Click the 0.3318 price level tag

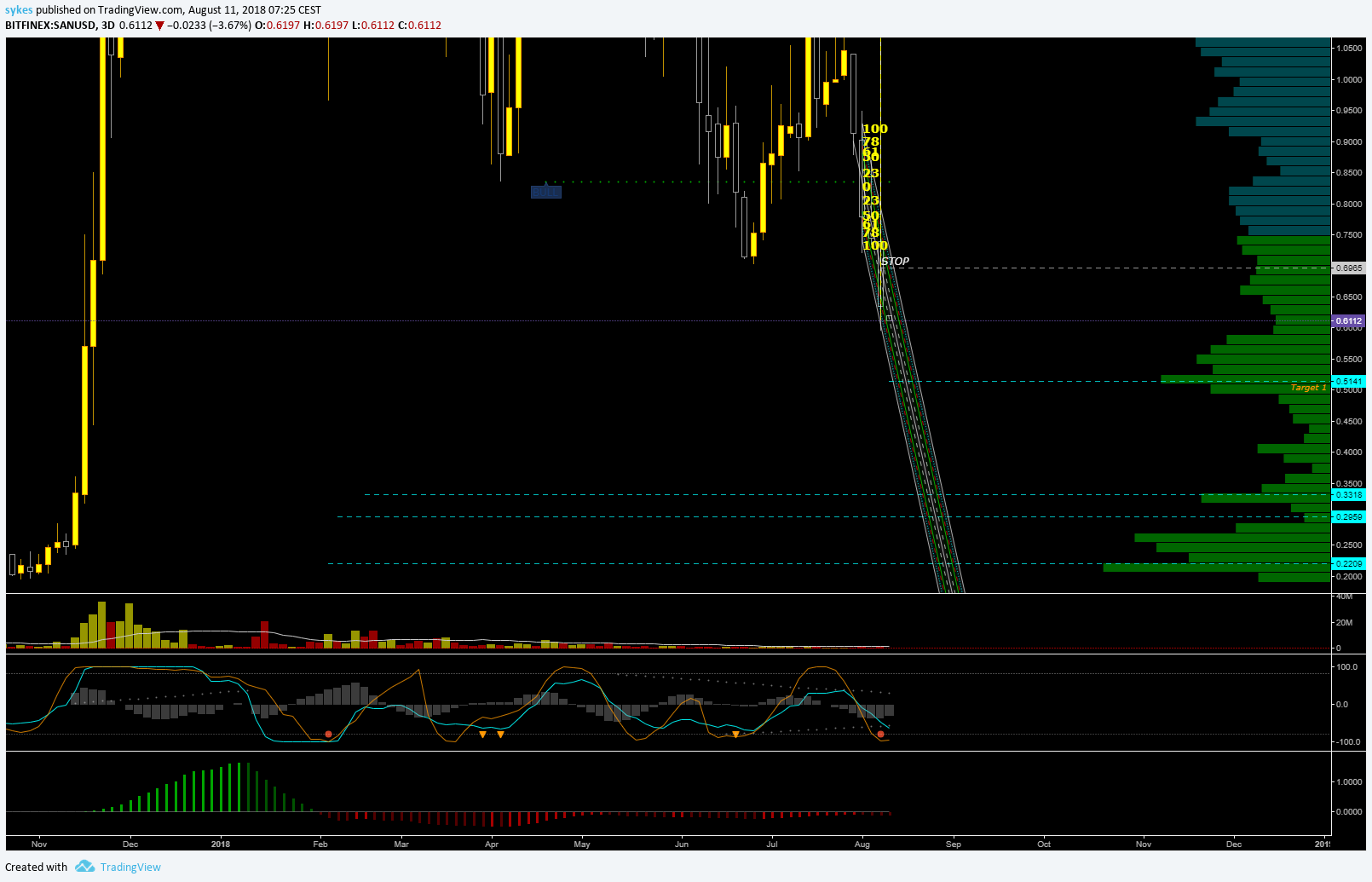pyautogui.click(x=1348, y=494)
